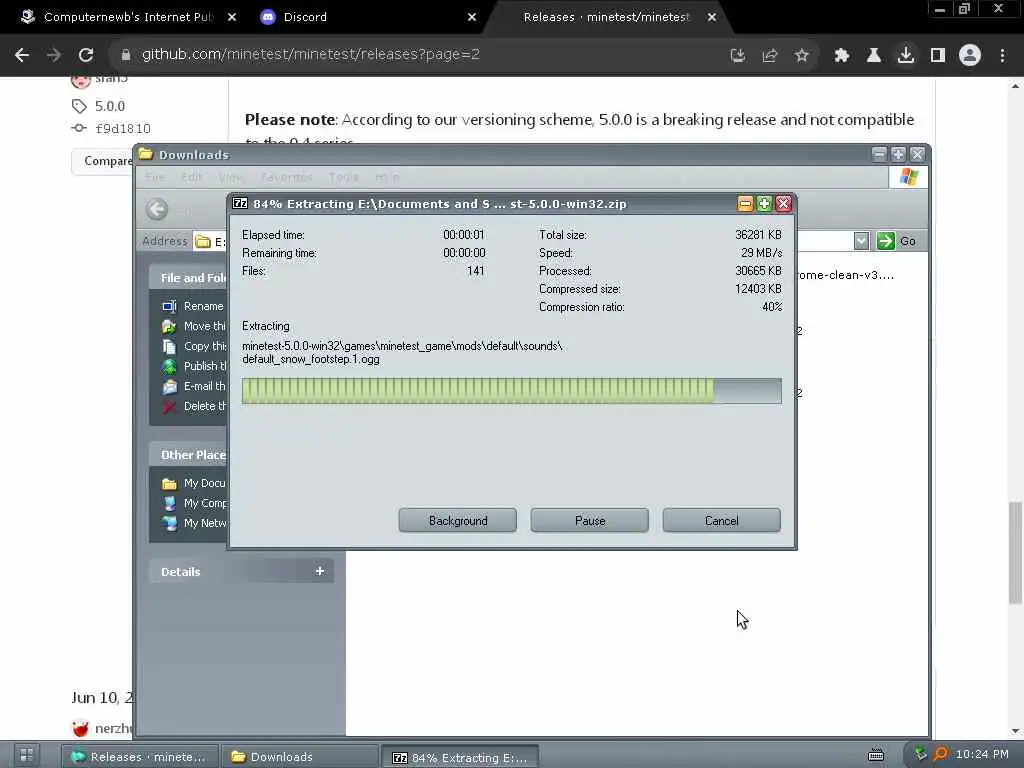
Task: Click the ome-clean-v3 file name
Action: pyautogui.click(x=846, y=275)
